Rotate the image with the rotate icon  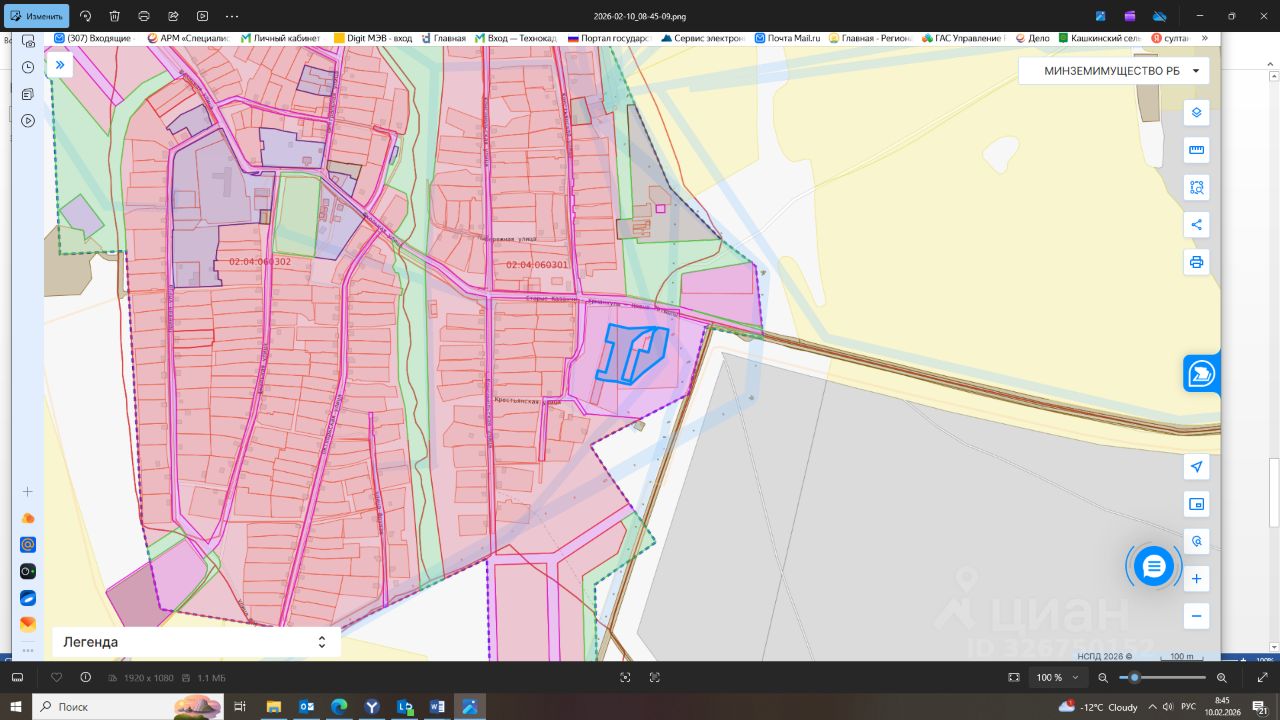(x=85, y=16)
